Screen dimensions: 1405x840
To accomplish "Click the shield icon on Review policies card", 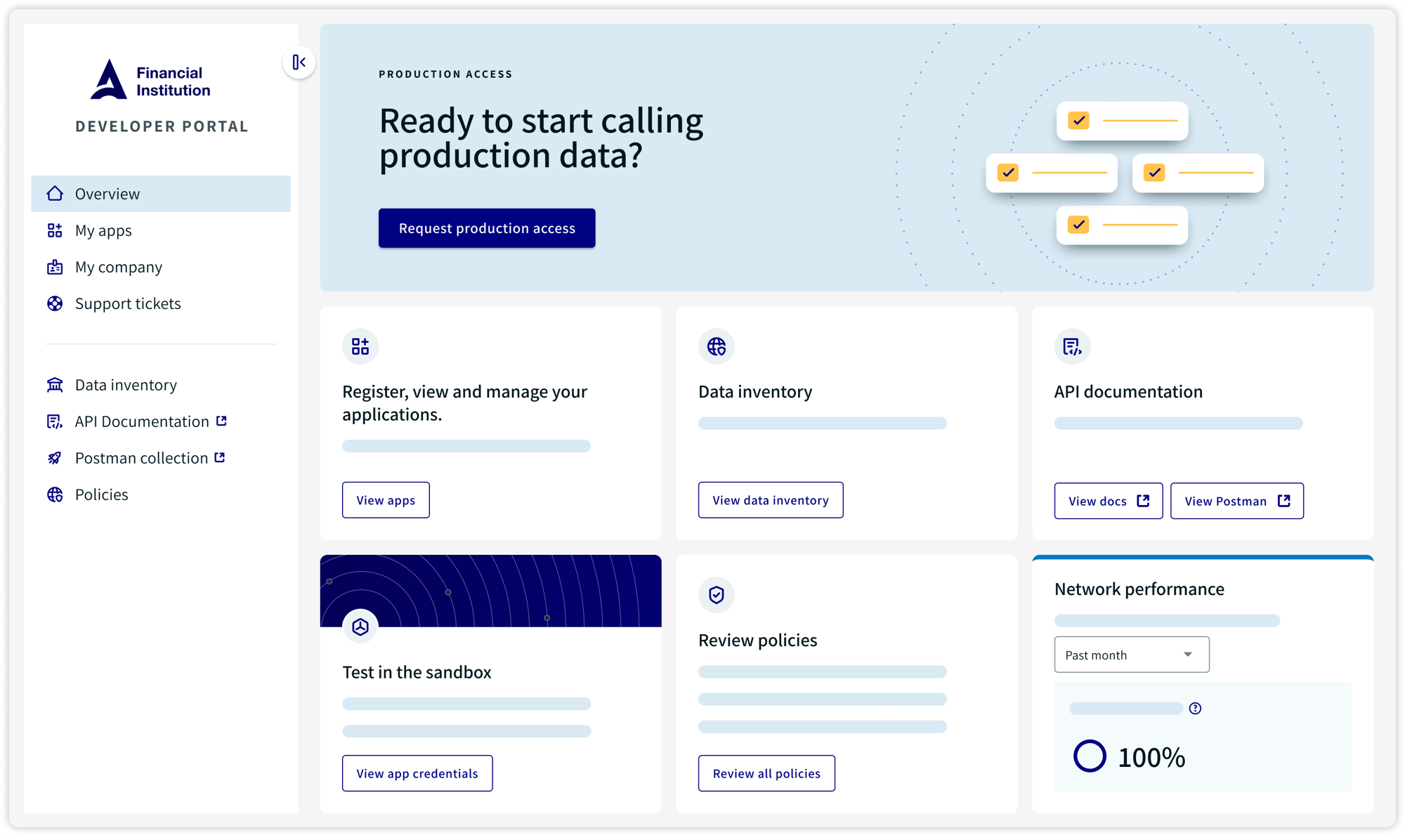I will (x=717, y=595).
